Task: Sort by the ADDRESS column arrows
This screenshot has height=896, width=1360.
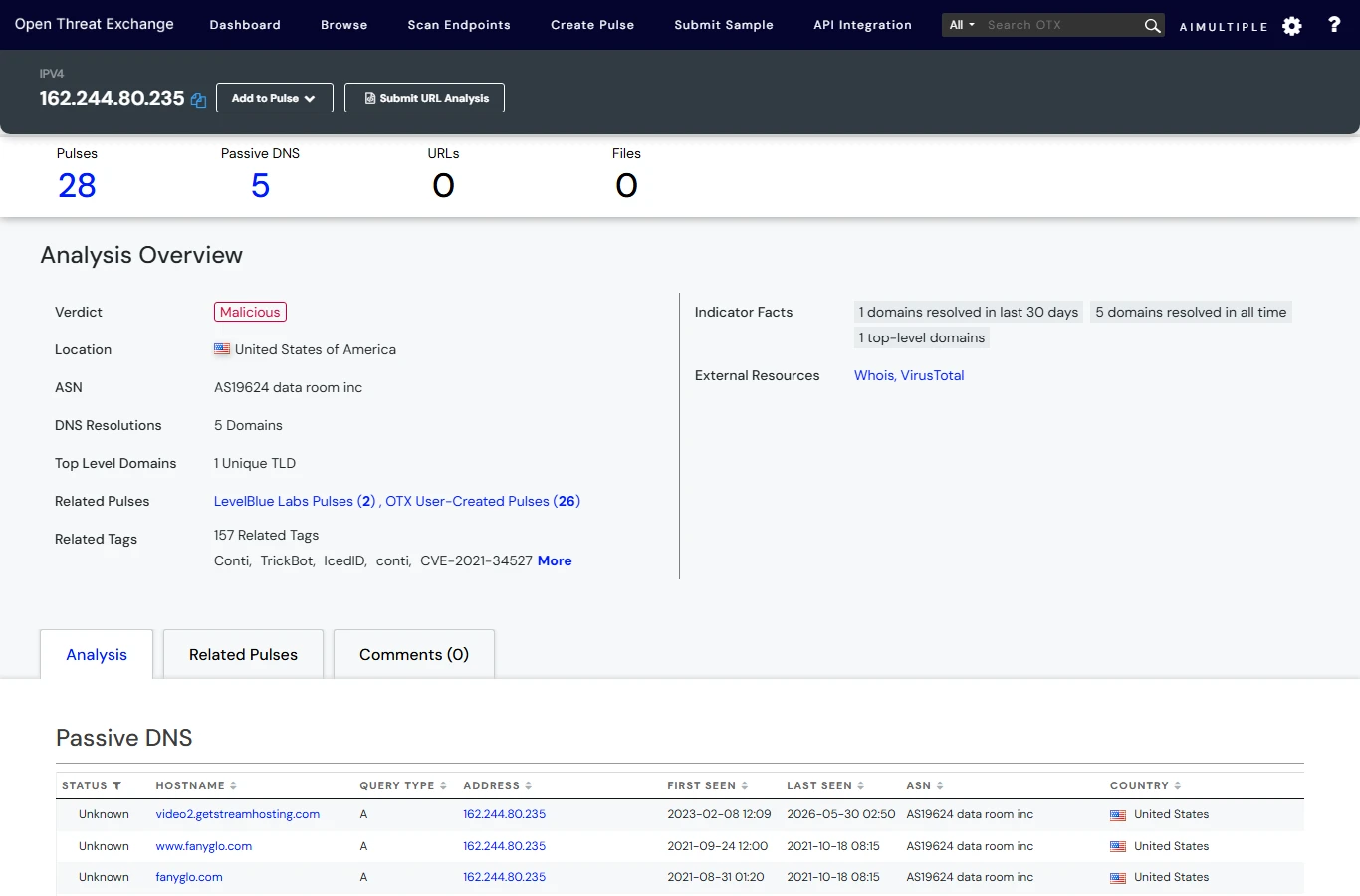Action: pos(528,785)
